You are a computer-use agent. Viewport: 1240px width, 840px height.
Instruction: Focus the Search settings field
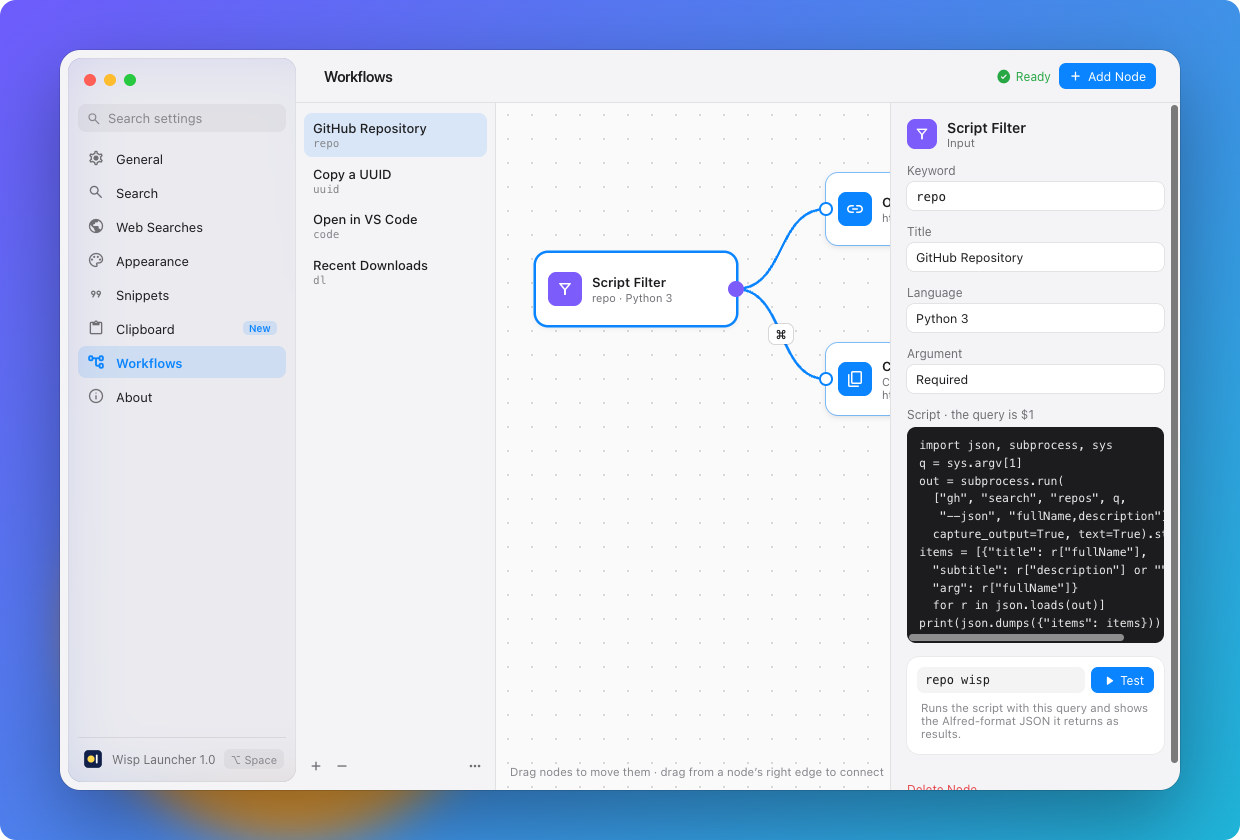click(x=182, y=118)
